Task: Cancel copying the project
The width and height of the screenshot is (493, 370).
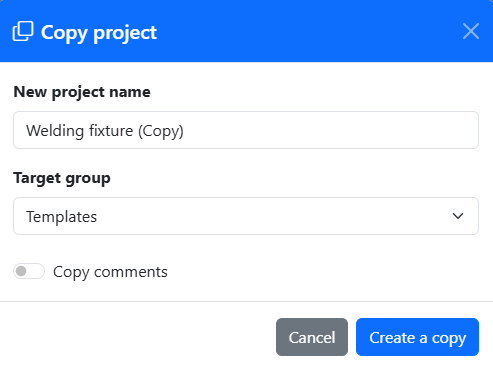Action: 312,337
